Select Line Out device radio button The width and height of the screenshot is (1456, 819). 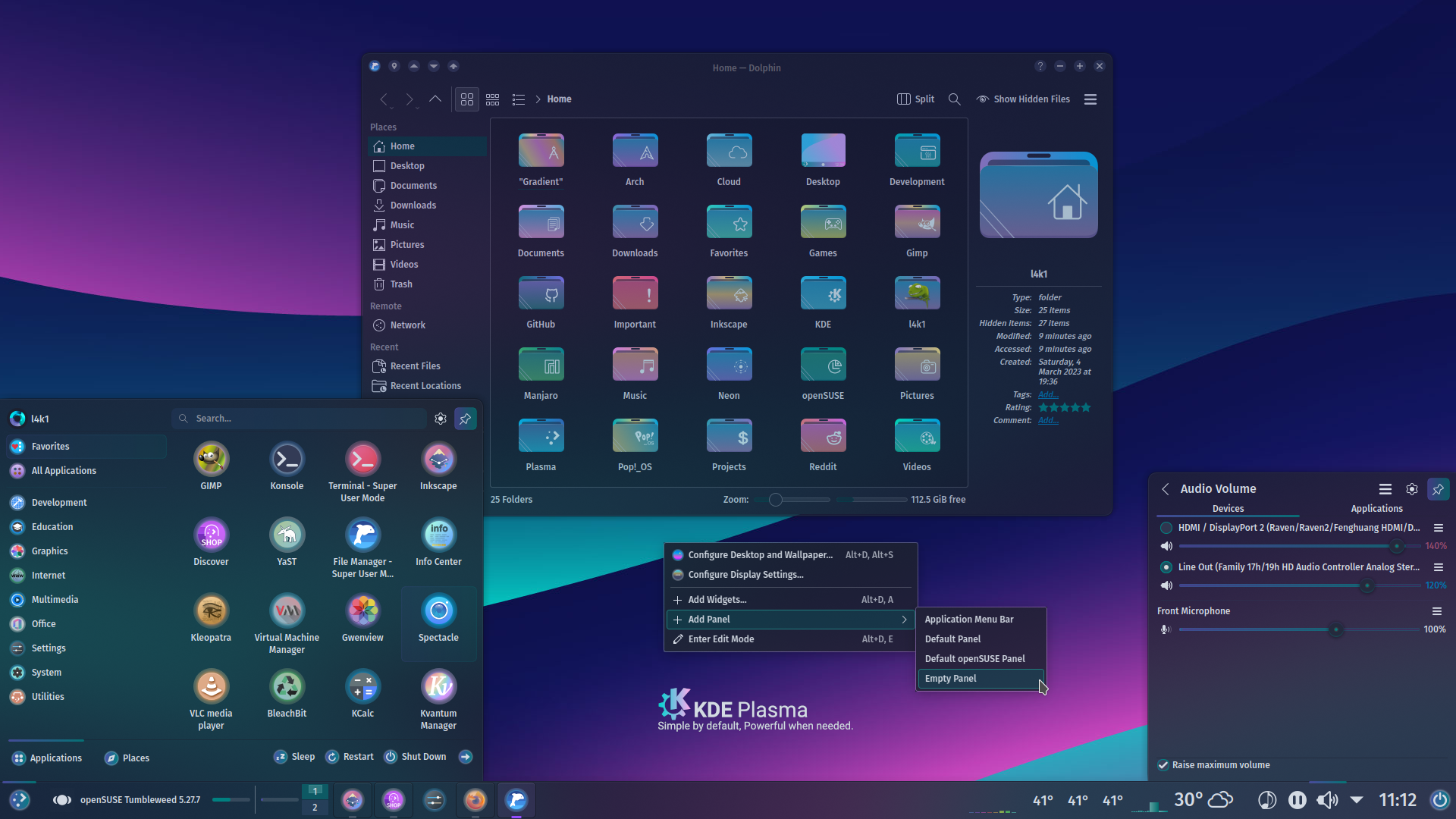pyautogui.click(x=1166, y=567)
